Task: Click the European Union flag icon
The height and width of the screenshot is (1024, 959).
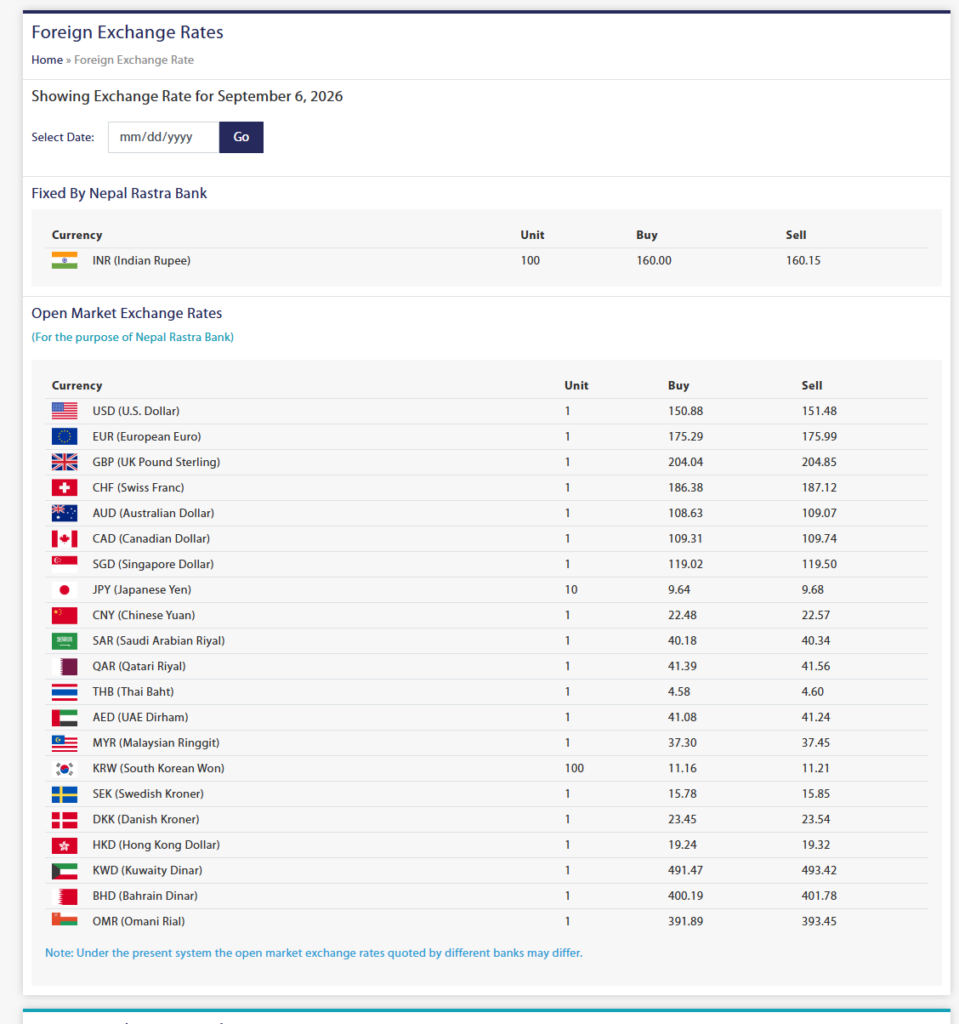Action: pyautogui.click(x=65, y=436)
